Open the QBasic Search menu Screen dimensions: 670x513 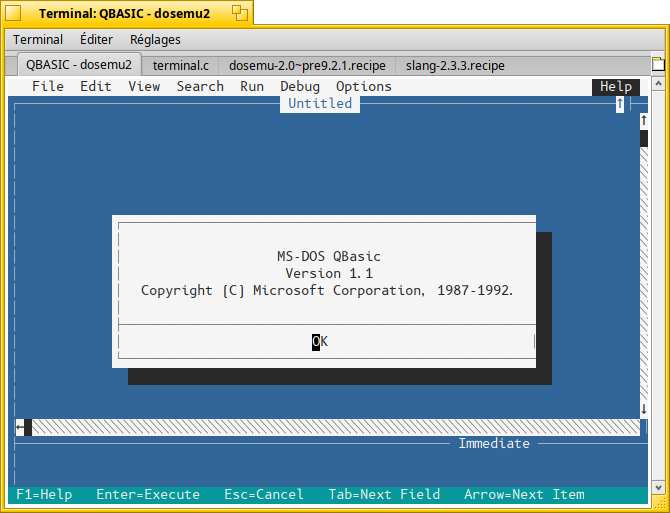tap(200, 87)
